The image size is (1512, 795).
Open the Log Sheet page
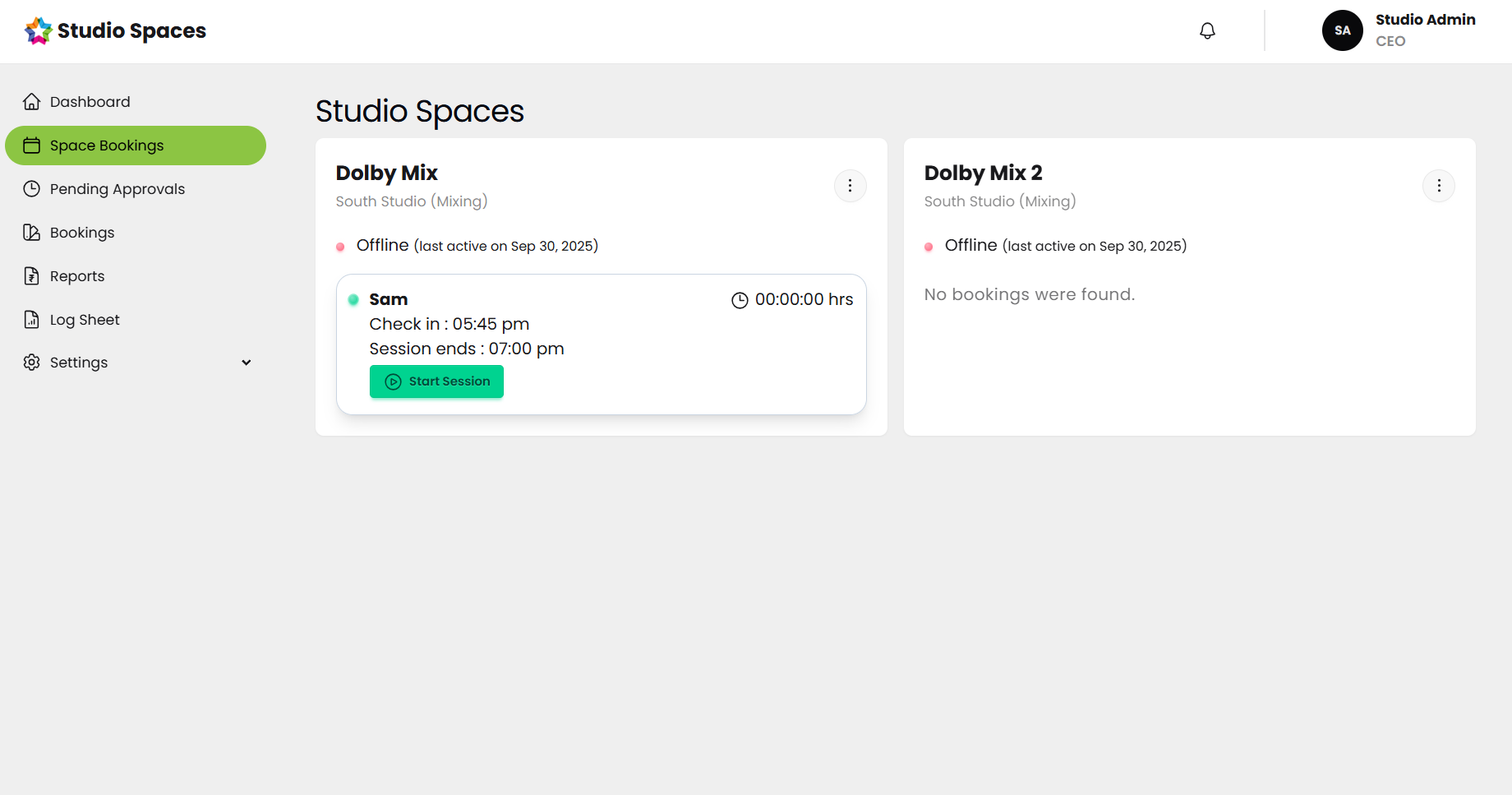click(85, 320)
